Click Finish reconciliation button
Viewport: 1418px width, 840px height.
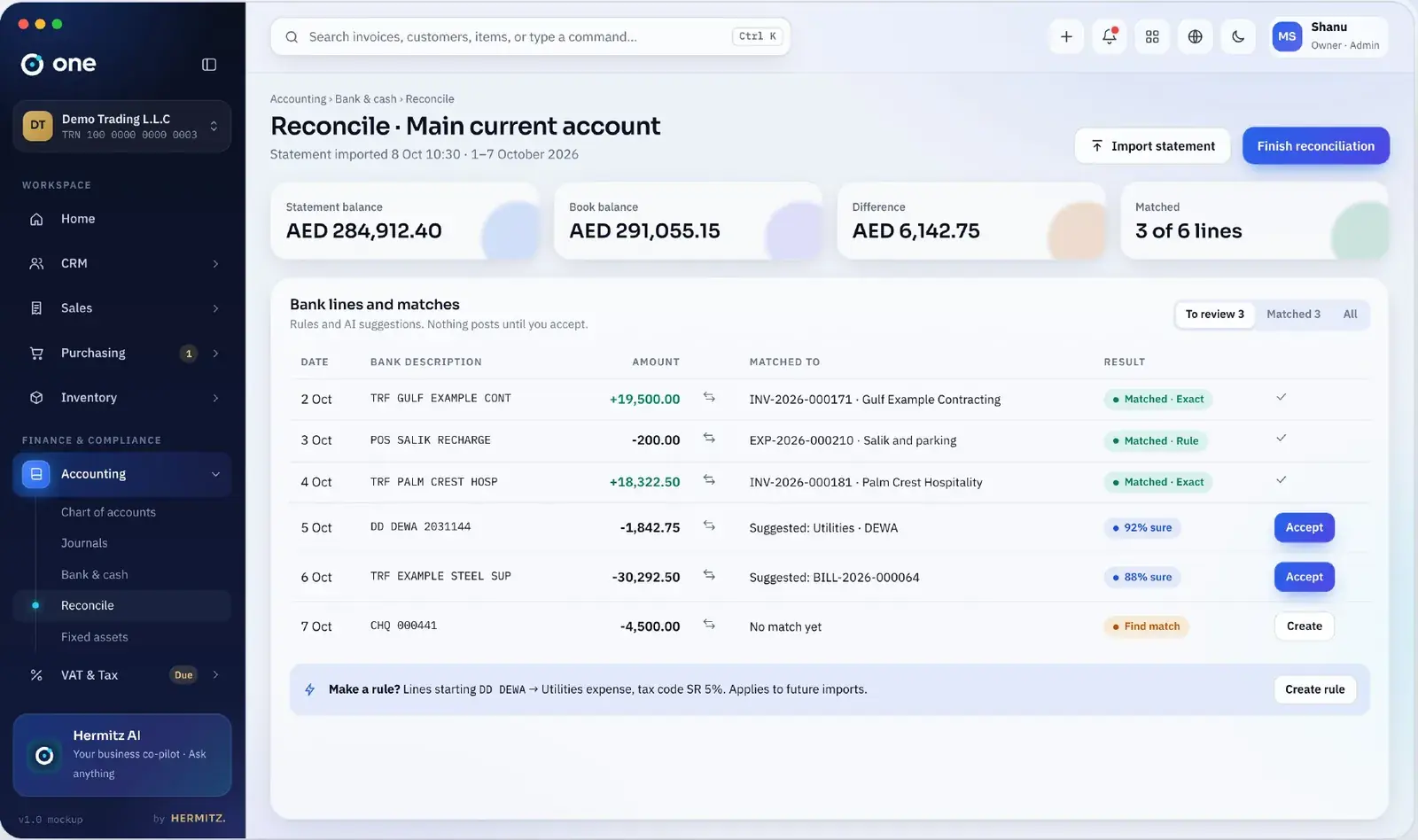coord(1315,146)
